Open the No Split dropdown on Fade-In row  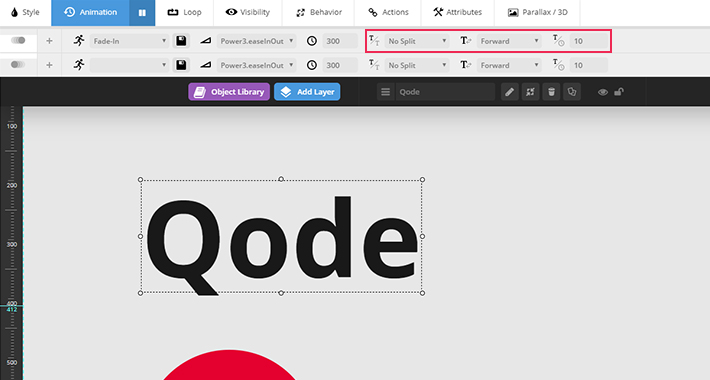pyautogui.click(x=417, y=41)
